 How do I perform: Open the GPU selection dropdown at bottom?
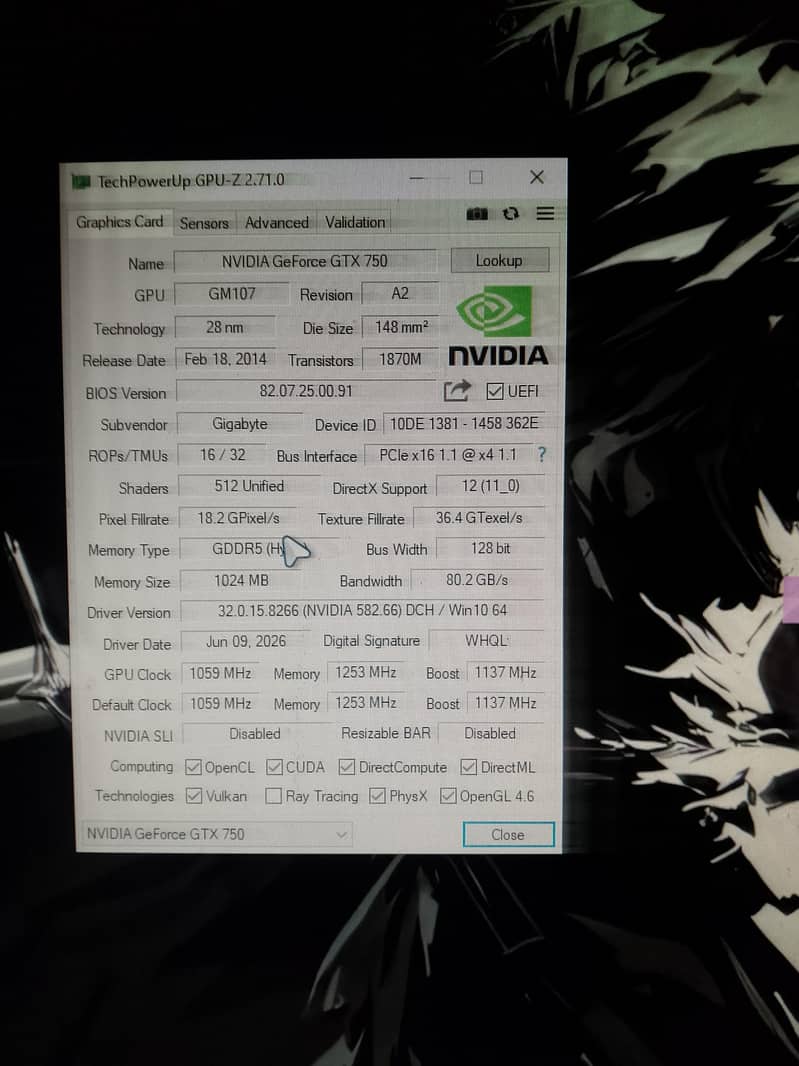pos(216,834)
